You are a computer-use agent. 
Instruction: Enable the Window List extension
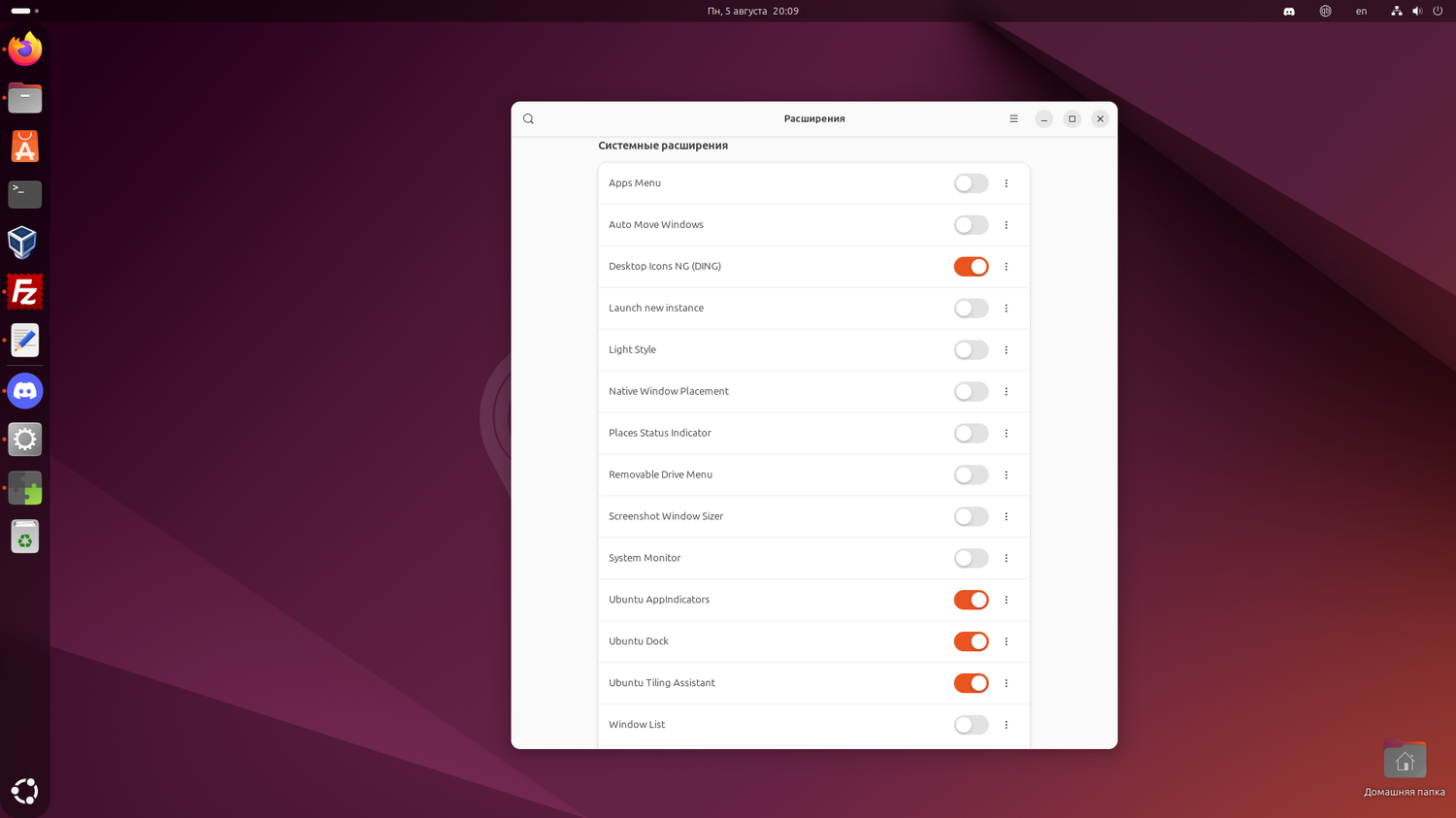coord(971,725)
